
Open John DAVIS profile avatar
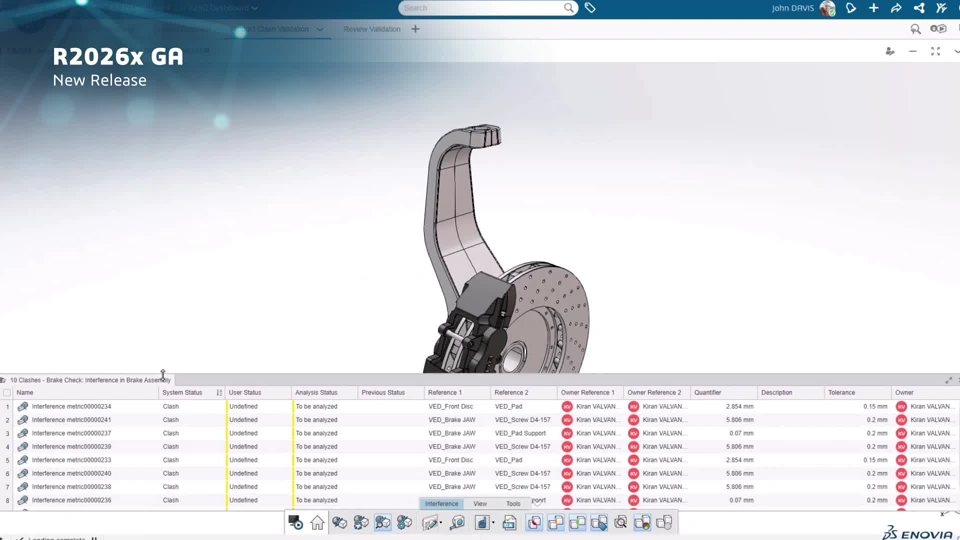[828, 8]
